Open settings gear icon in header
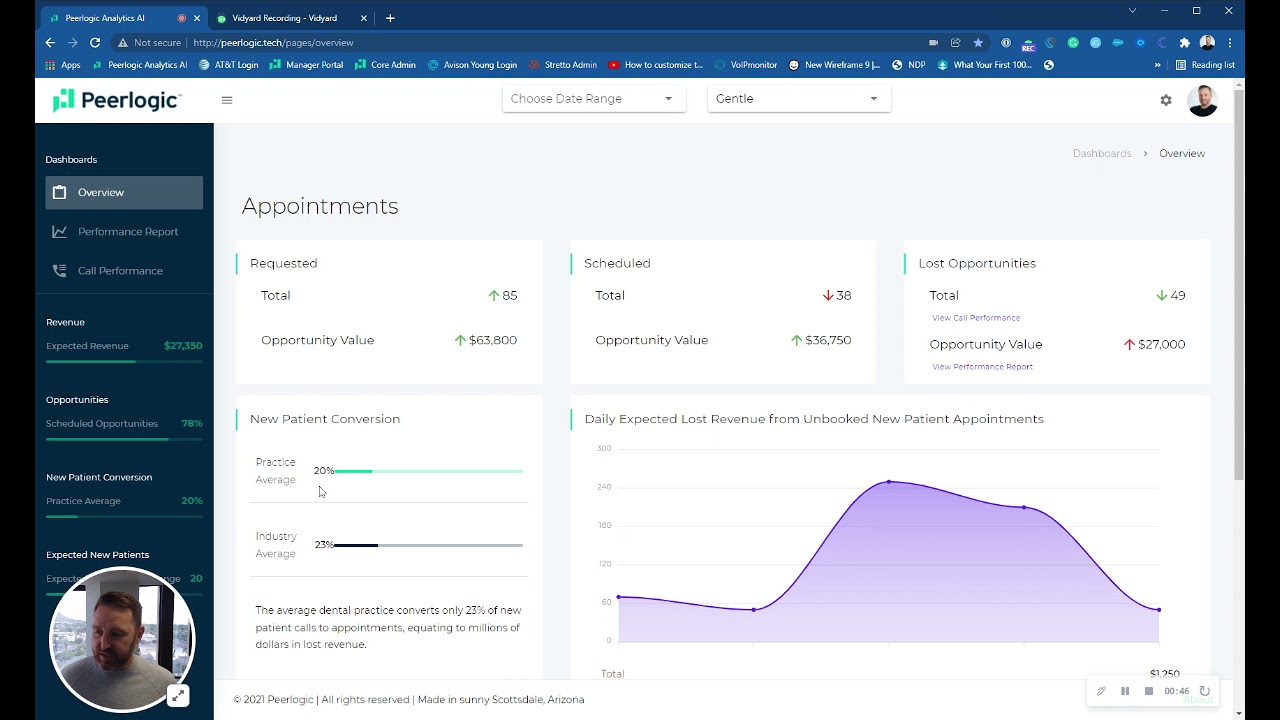Screen dimensions: 1280x720 [1166, 100]
